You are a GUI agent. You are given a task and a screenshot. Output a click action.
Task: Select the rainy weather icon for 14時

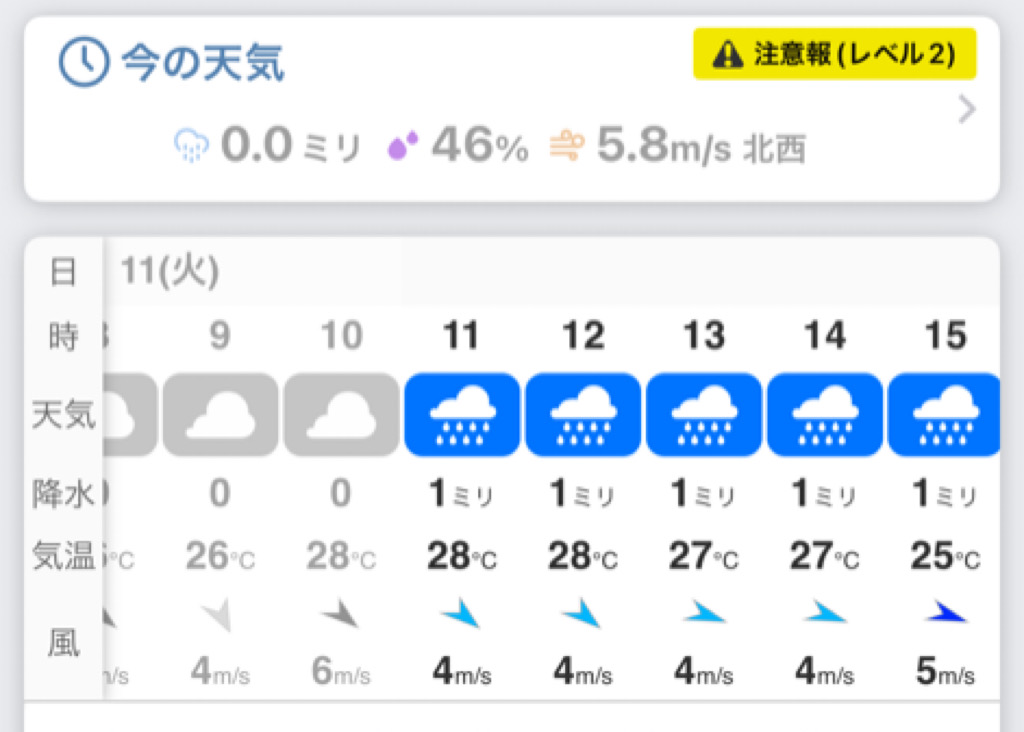(x=824, y=415)
